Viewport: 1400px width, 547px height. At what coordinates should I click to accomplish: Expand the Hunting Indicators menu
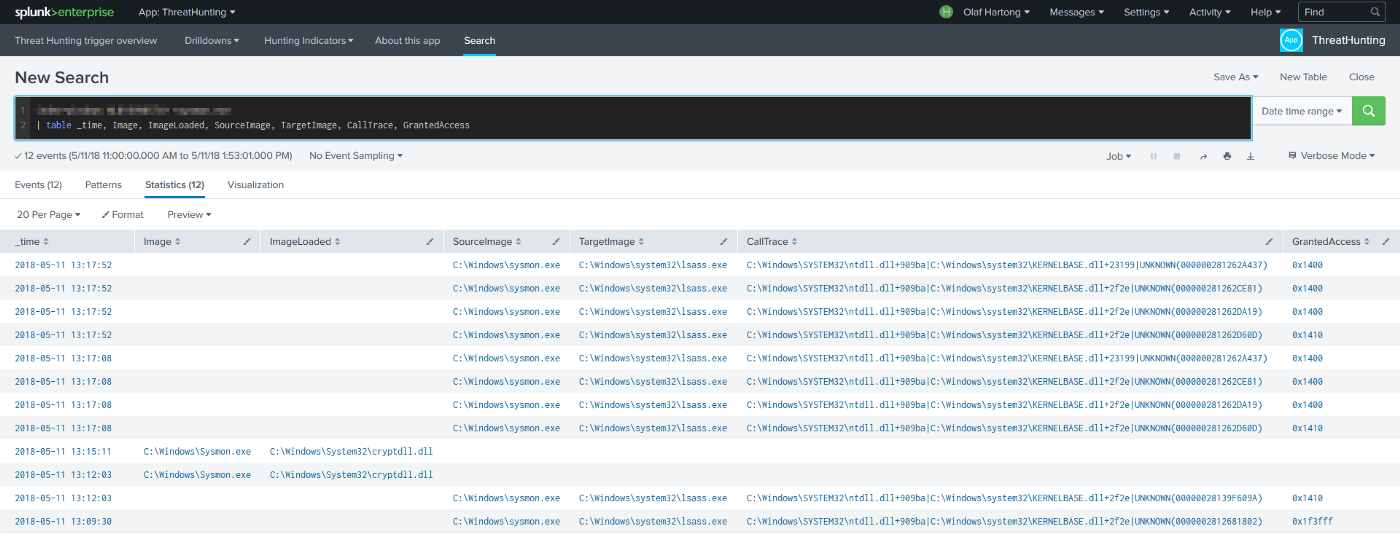coord(309,41)
